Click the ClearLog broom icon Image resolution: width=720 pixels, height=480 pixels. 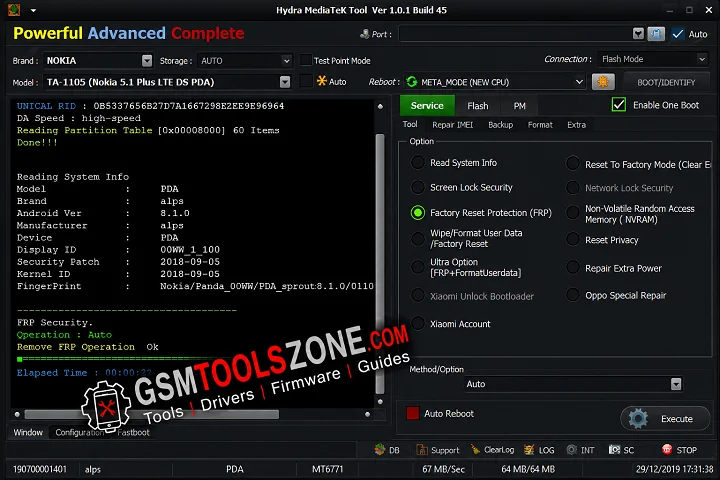coord(475,450)
